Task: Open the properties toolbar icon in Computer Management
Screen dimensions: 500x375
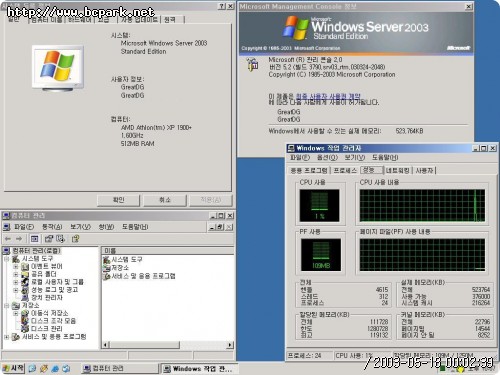Action: click(x=49, y=239)
